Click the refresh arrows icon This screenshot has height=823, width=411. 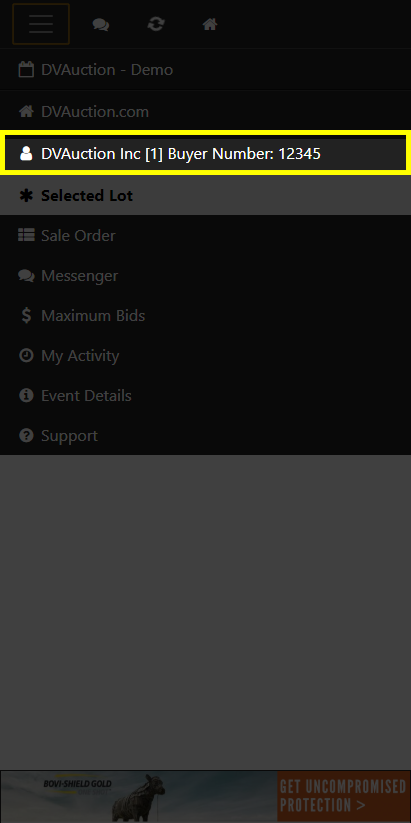155,24
